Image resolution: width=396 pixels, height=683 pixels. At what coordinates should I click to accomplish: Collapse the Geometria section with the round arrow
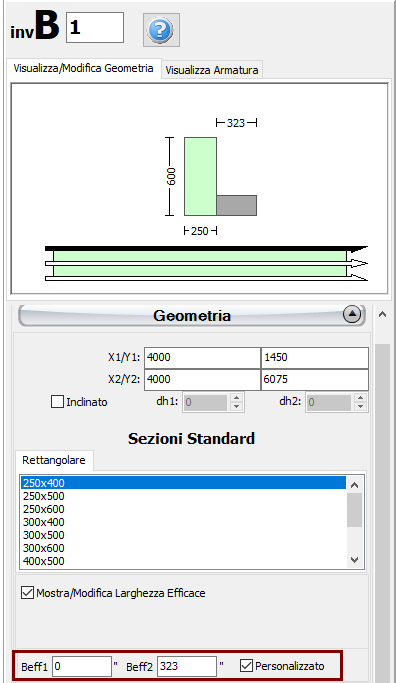coord(352,314)
